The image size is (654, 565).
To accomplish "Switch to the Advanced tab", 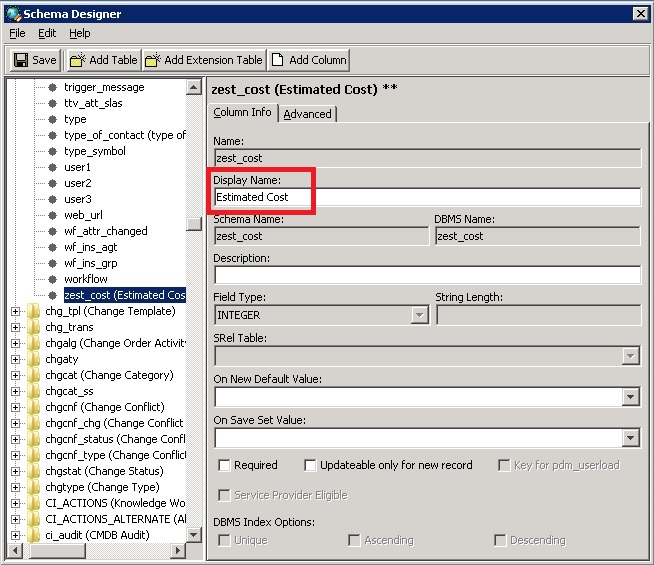I will click(x=307, y=114).
